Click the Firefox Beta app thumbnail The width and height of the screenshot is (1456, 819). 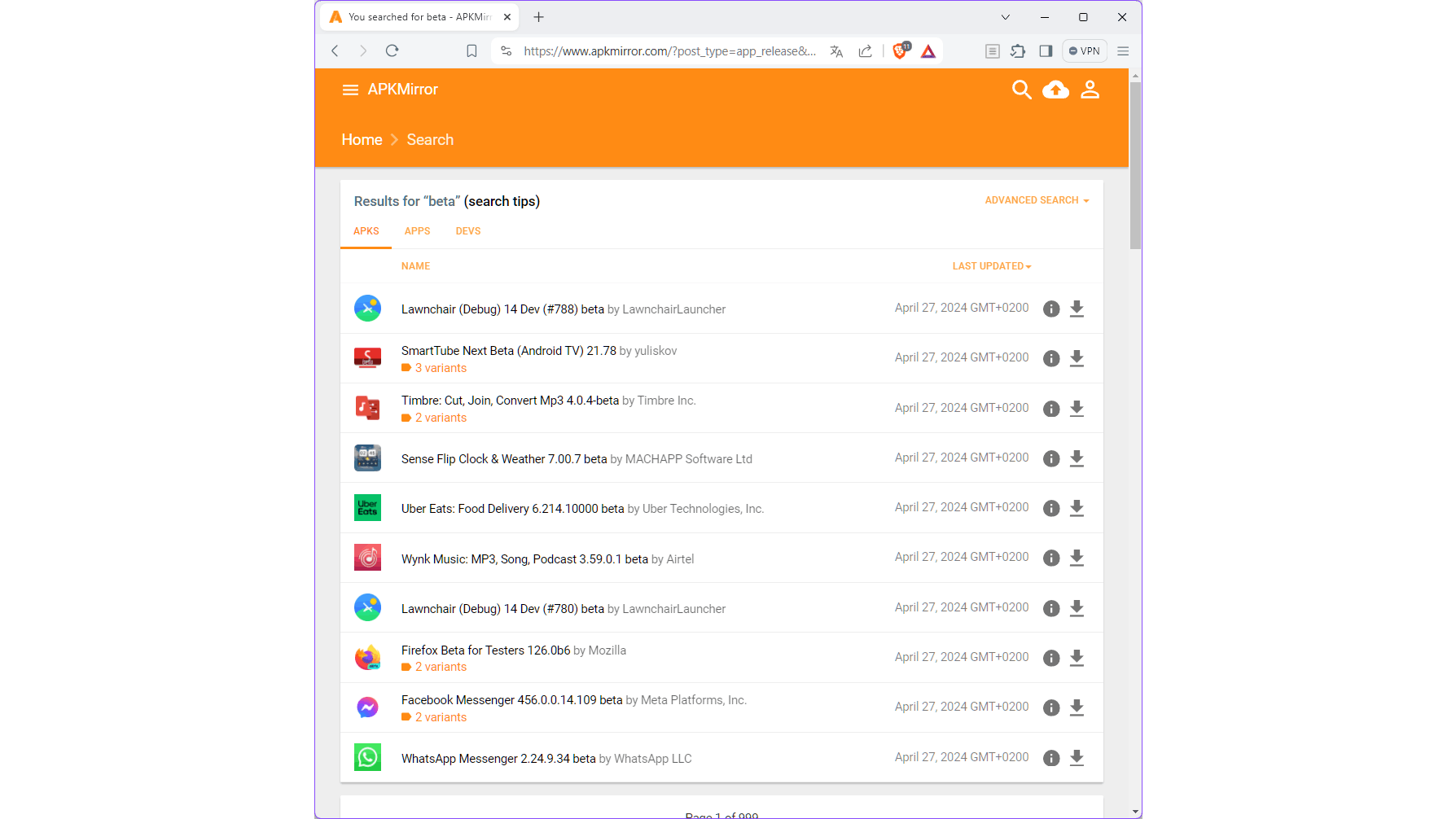click(x=367, y=658)
